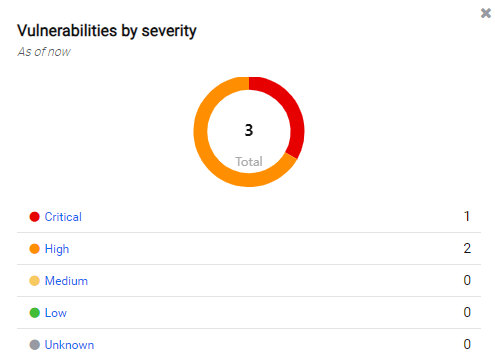The height and width of the screenshot is (363, 495).
Task: Click the red Critical legend dot
Action: [x=35, y=217]
